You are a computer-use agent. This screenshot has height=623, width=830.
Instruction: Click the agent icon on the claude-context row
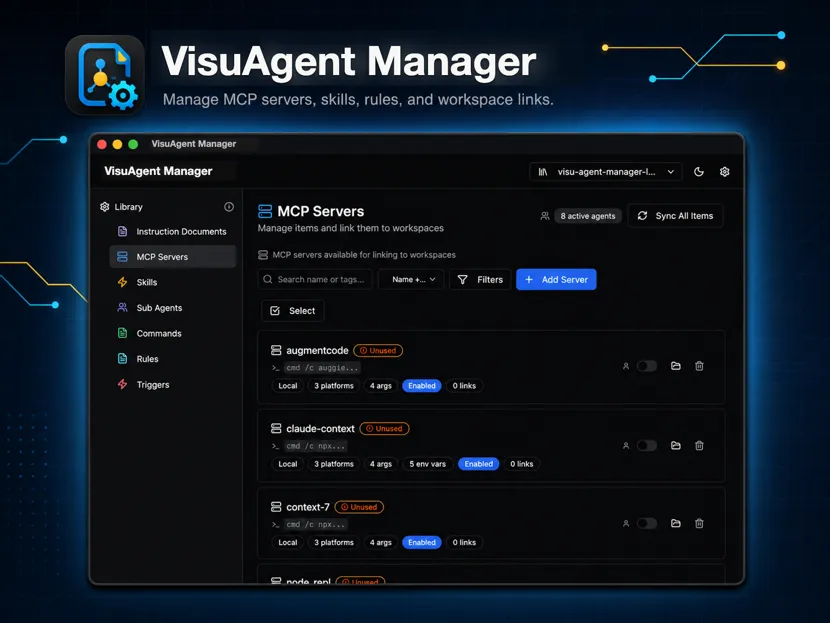[626, 446]
